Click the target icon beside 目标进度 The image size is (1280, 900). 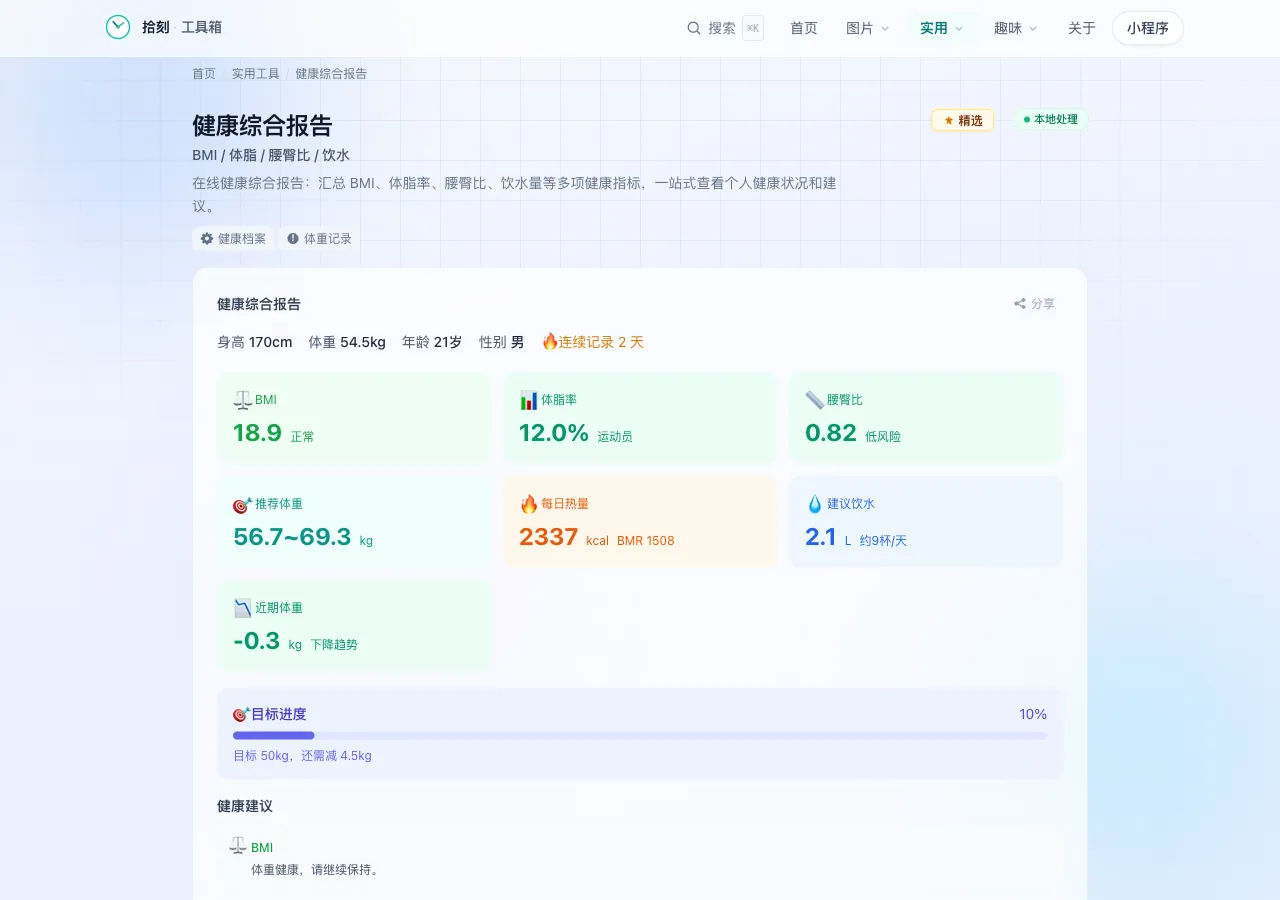(241, 714)
